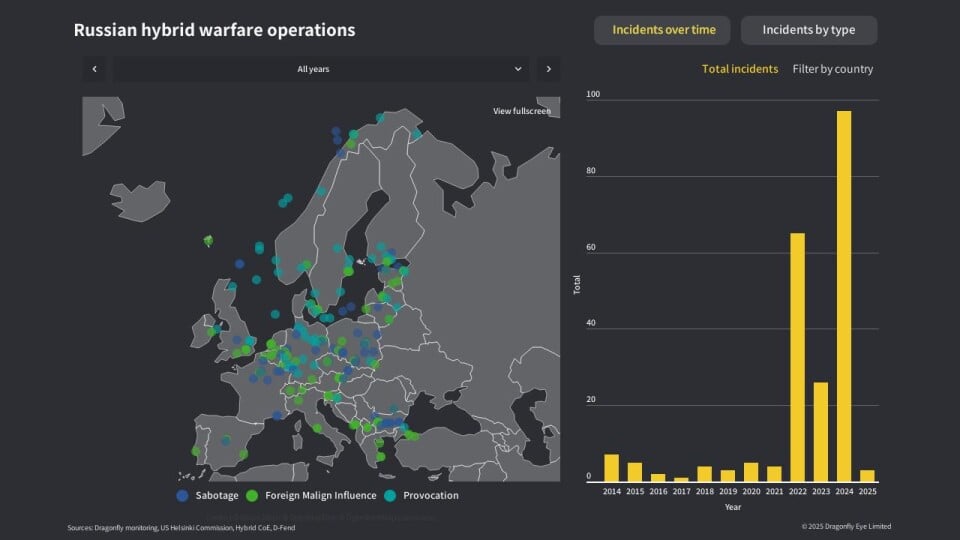The width and height of the screenshot is (960, 540).
Task: Click the 2024 bar in the chart
Action: click(x=844, y=296)
